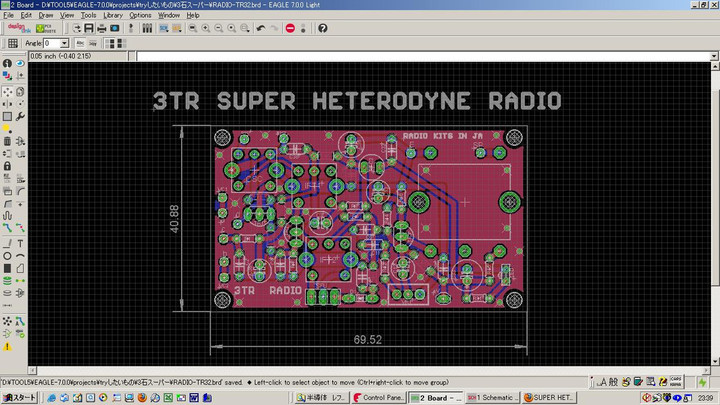
Task: Click the Windows Start button
Action: pos(19,398)
